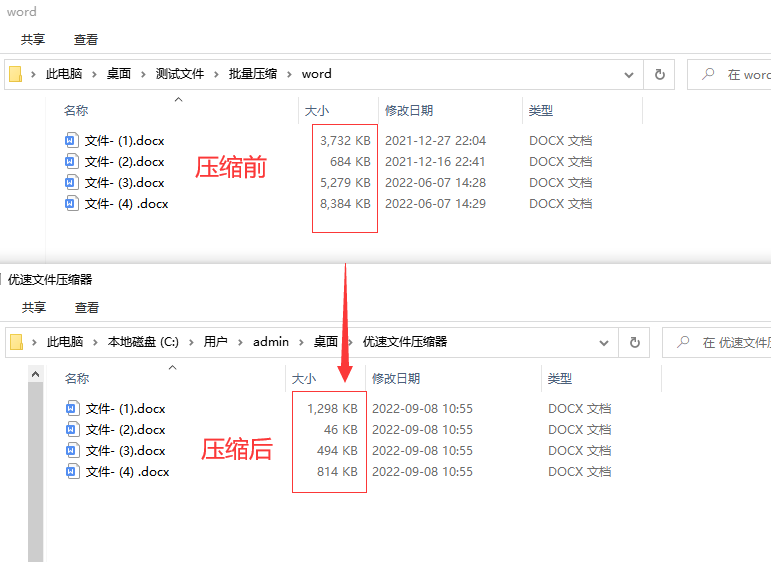This screenshot has width=771, height=562.
Task: Click docx icon of 8,384 KB 文件- (4)
Action: pyautogui.click(x=71, y=203)
